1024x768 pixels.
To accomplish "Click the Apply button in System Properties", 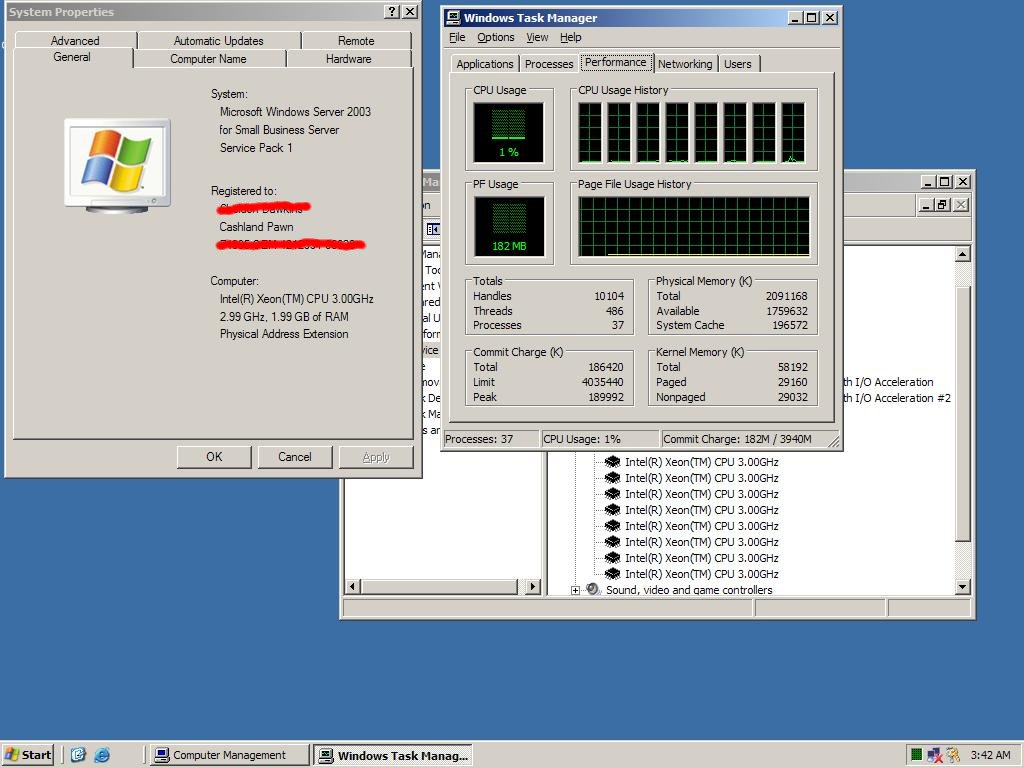I will [x=376, y=456].
